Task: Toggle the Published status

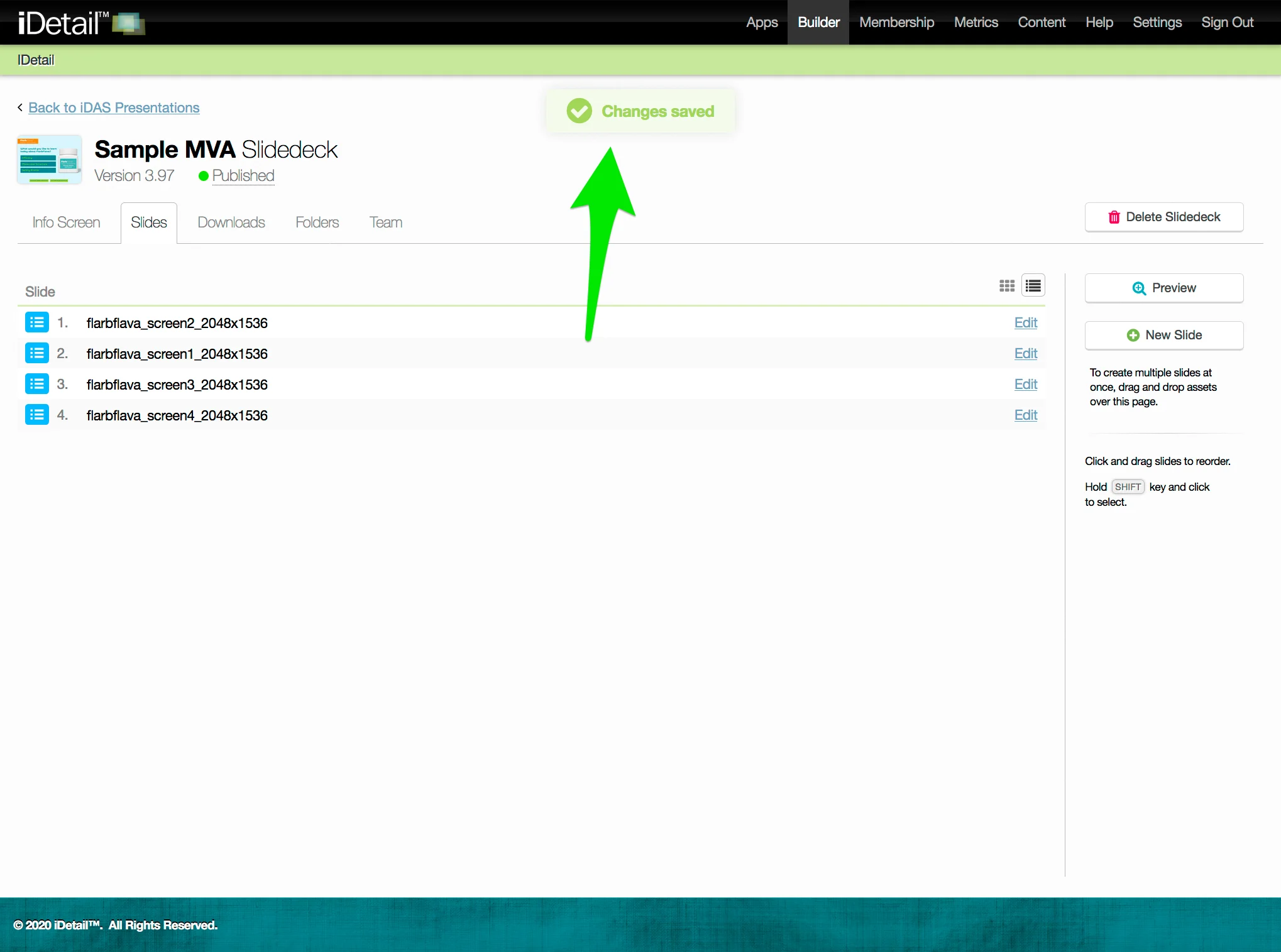Action: (x=243, y=176)
